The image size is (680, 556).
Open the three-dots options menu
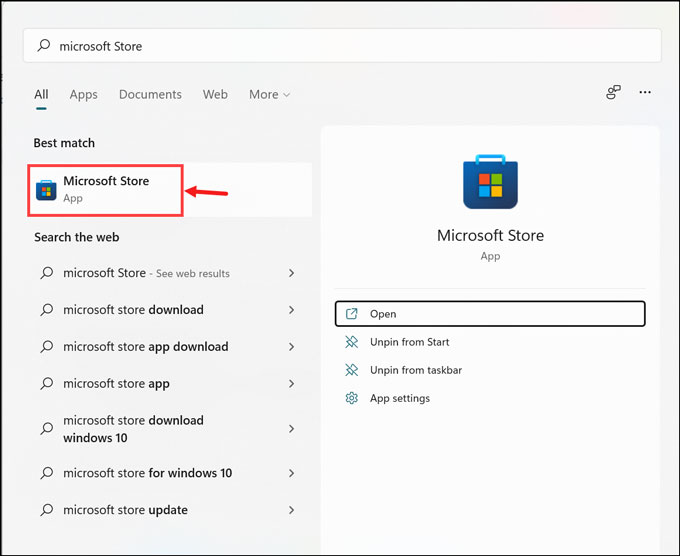click(645, 92)
